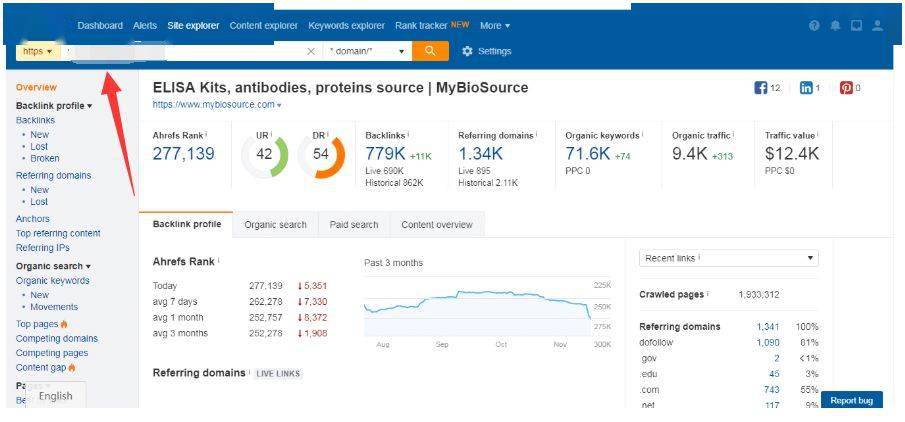Open Overview in the sidebar
The image size is (905, 422).
point(36,87)
